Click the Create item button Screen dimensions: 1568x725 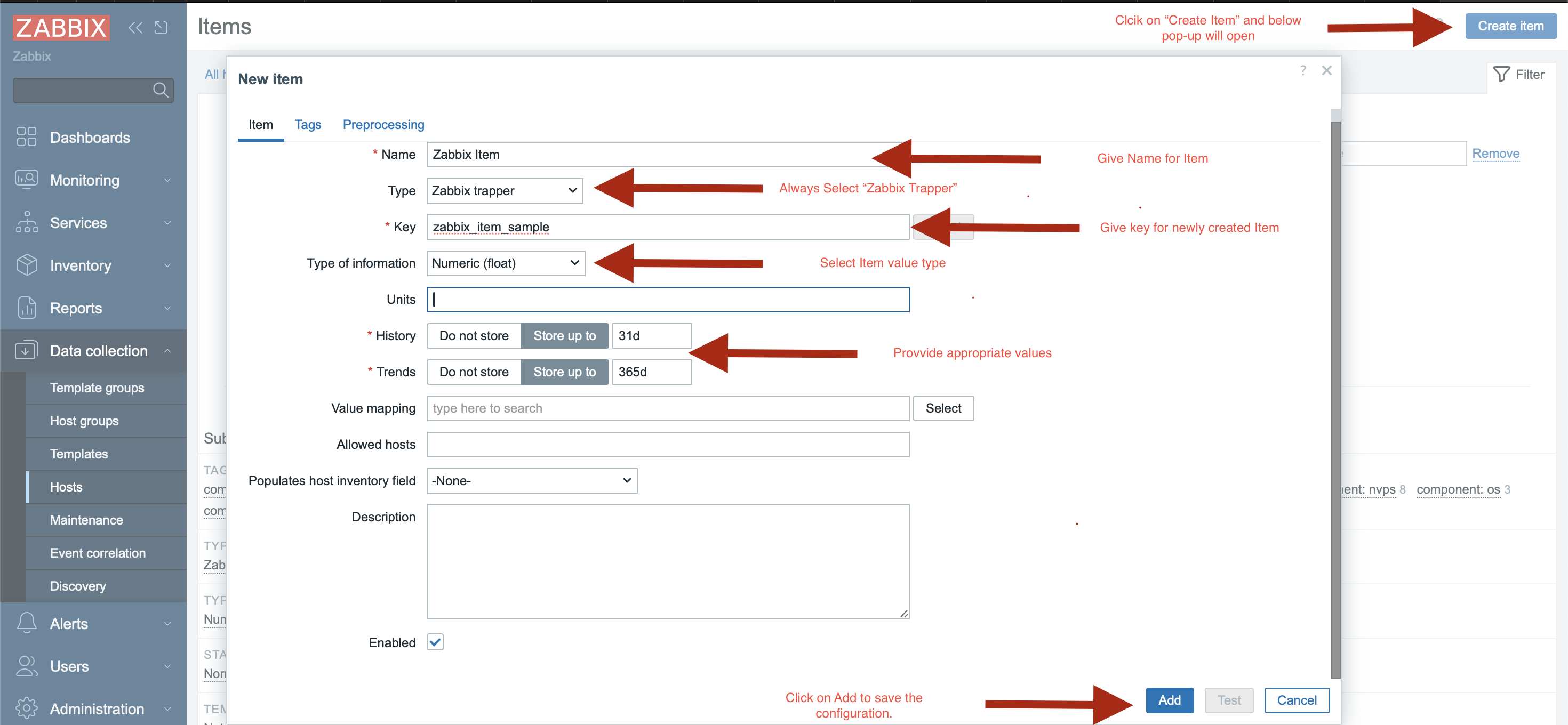1511,26
